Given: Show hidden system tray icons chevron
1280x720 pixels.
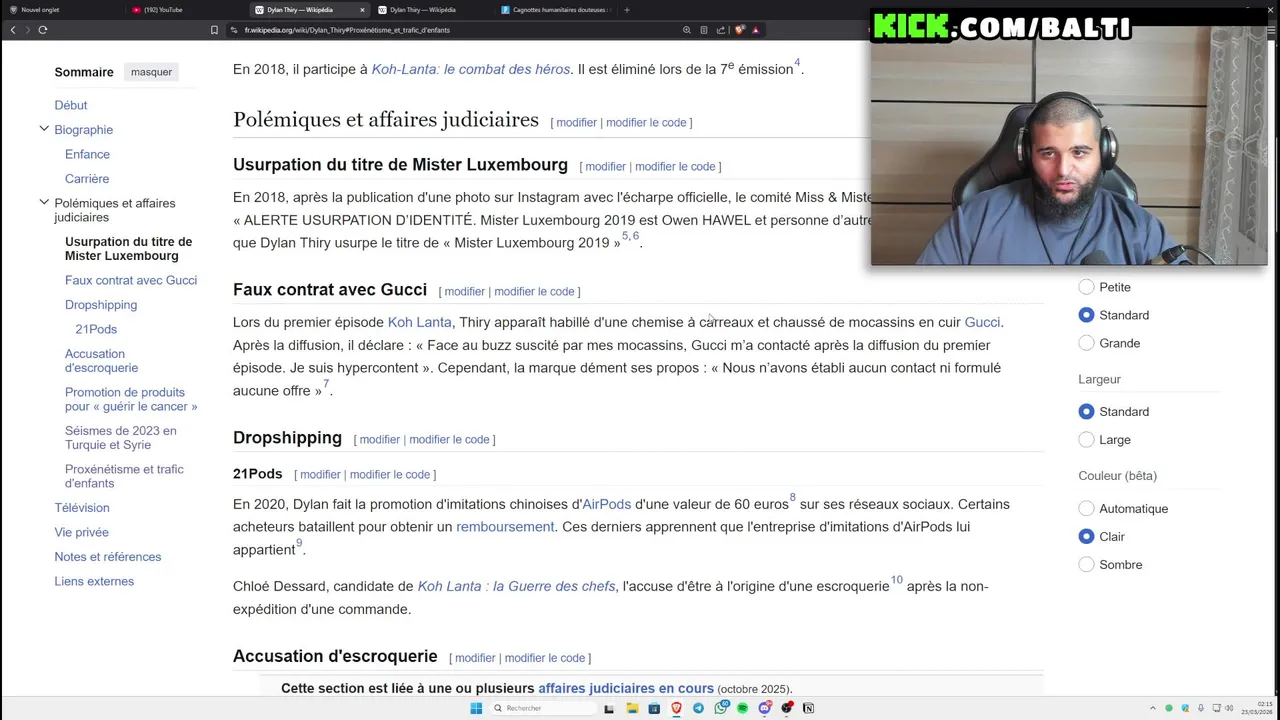Looking at the screenshot, I should pos(1152,708).
